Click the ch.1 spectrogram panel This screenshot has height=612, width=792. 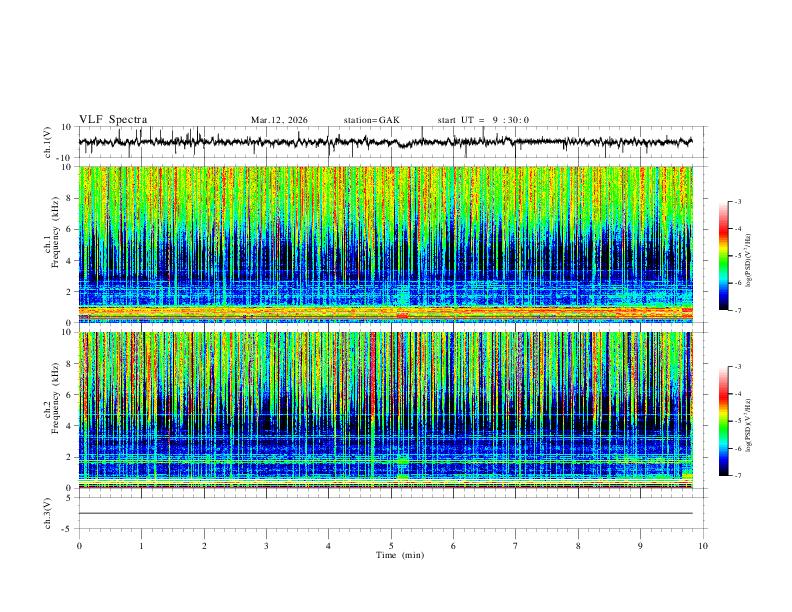point(386,244)
